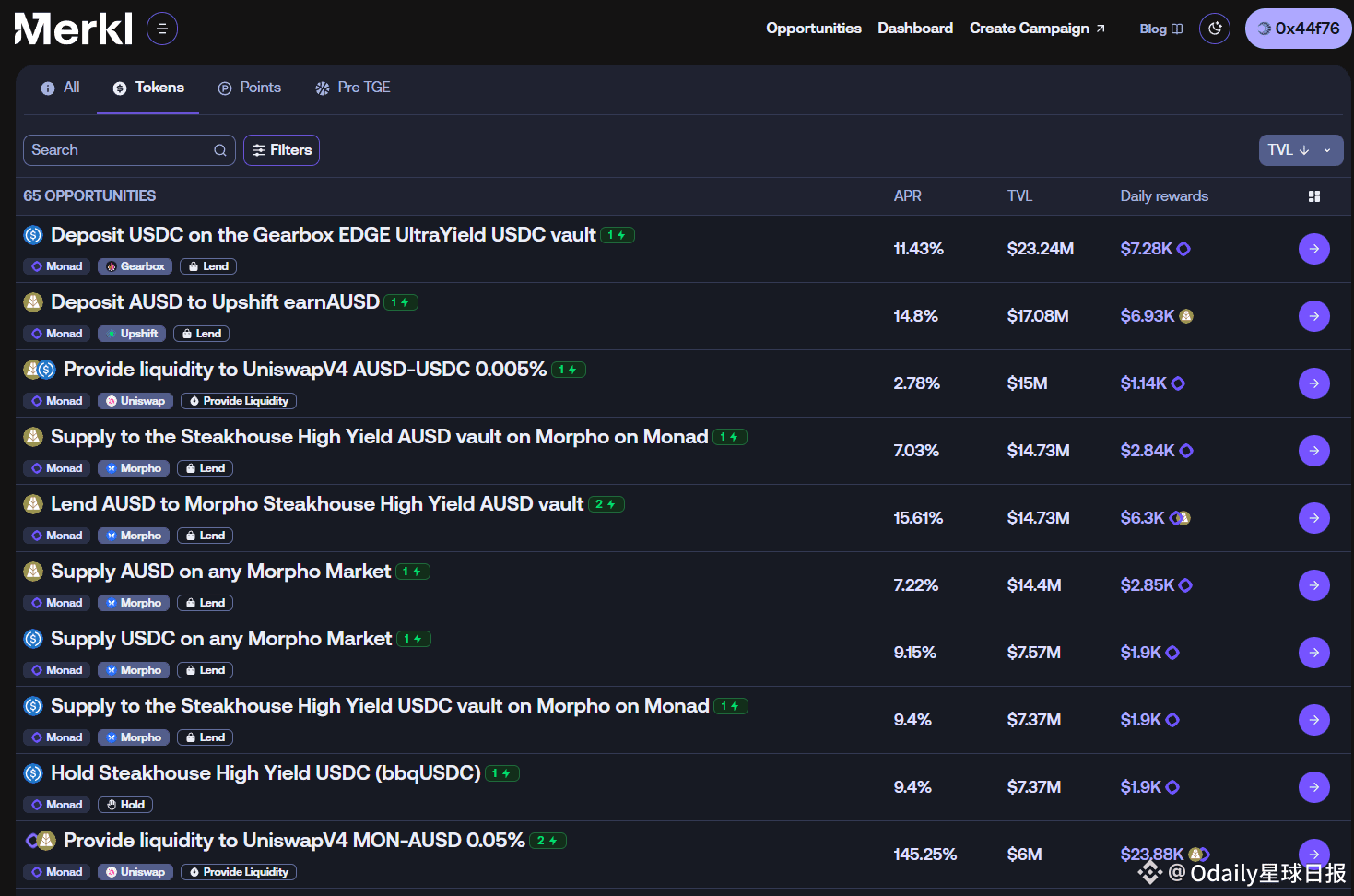The width and height of the screenshot is (1354, 896).
Task: Click the search magnifier icon
Action: click(x=220, y=150)
